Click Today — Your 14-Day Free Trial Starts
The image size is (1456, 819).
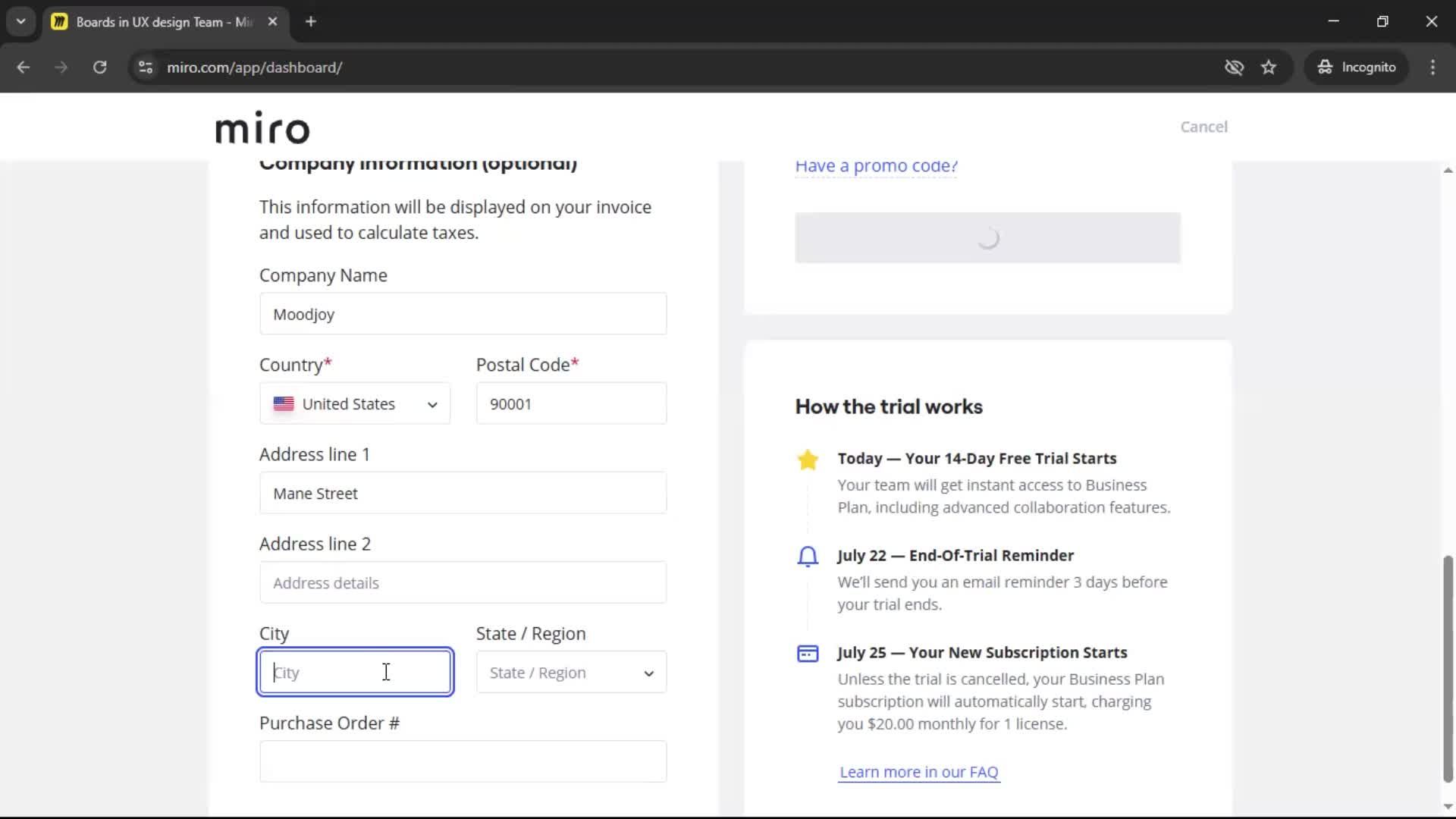click(977, 458)
